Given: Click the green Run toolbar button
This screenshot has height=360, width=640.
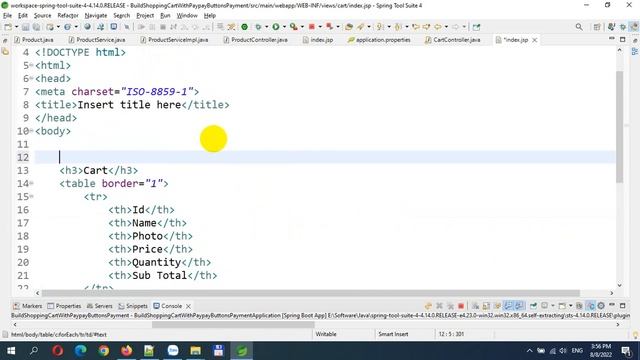Looking at the screenshot, I should point(276,27).
